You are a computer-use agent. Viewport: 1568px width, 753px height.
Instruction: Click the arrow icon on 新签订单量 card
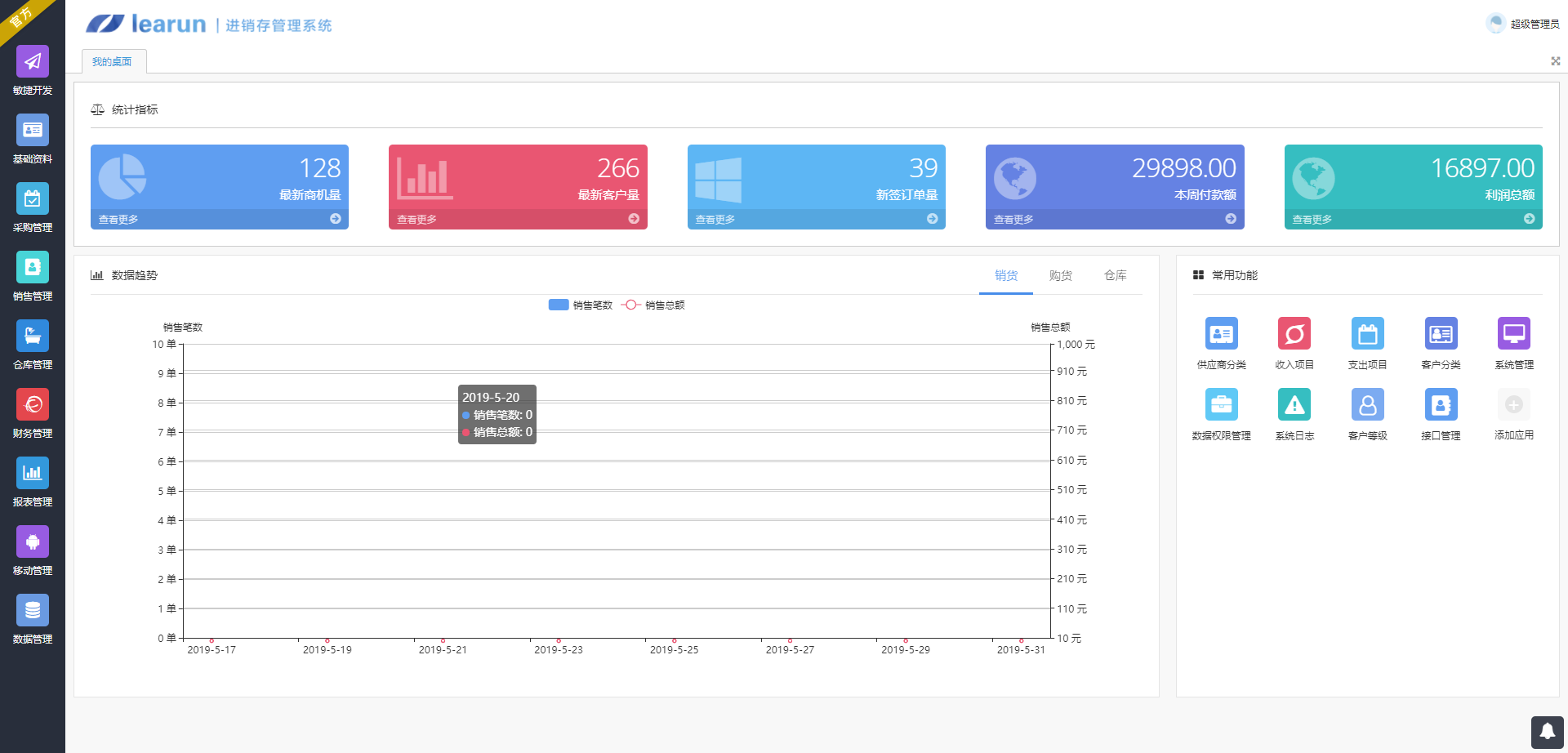[x=933, y=219]
